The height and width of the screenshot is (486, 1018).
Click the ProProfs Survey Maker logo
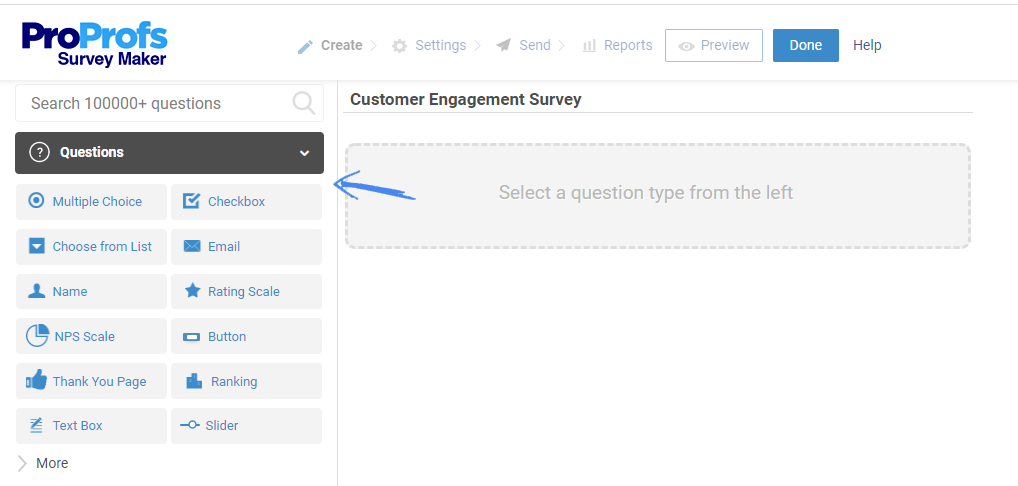pos(94,44)
